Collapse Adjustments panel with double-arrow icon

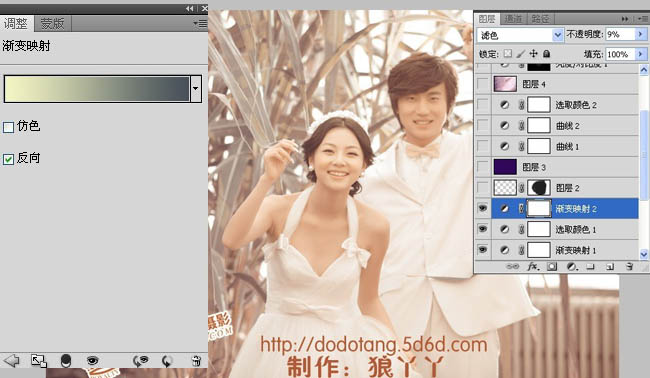[x=189, y=8]
